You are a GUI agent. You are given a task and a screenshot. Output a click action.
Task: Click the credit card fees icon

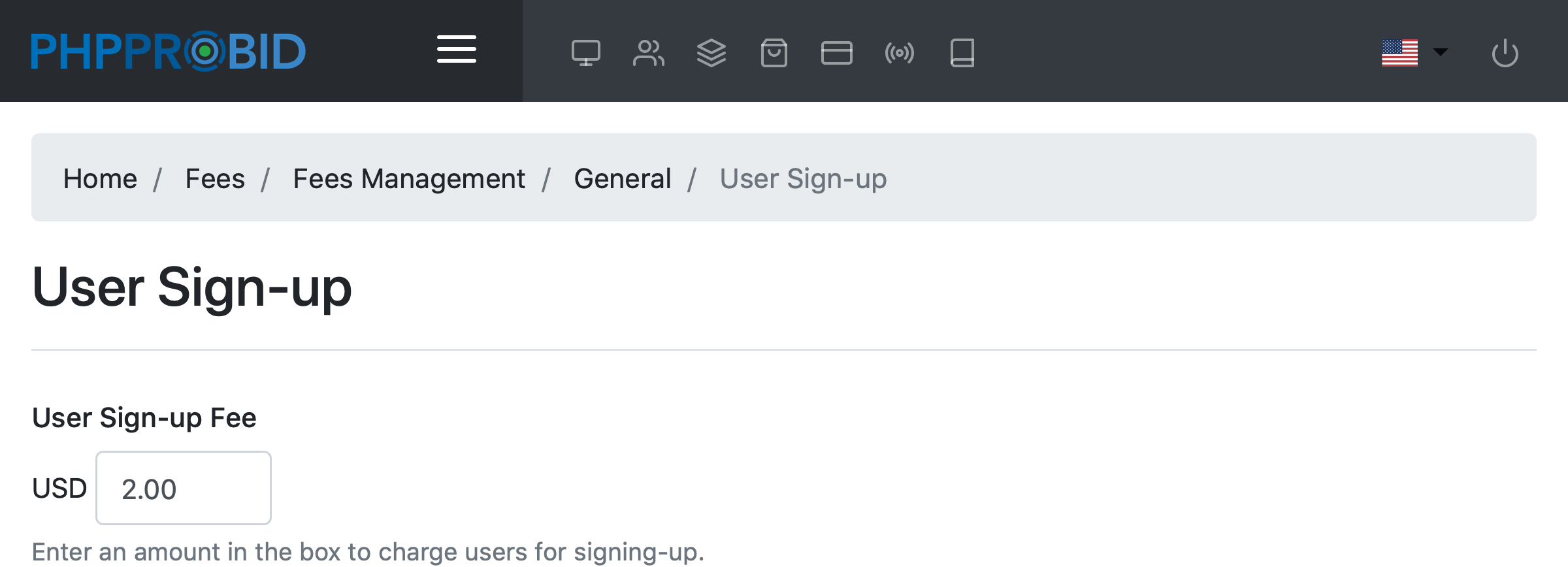click(x=836, y=53)
